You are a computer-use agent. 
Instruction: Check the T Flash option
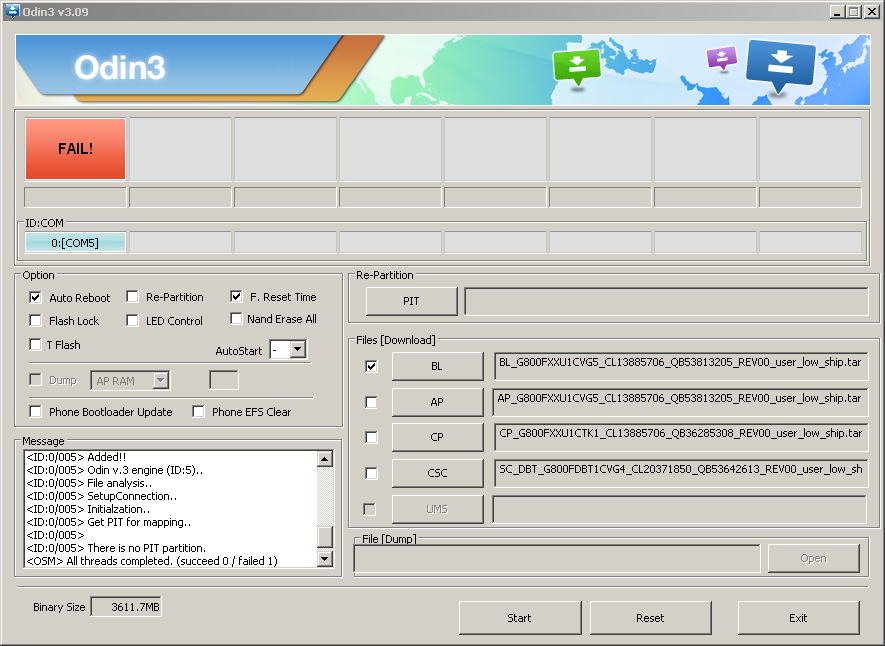coord(36,344)
